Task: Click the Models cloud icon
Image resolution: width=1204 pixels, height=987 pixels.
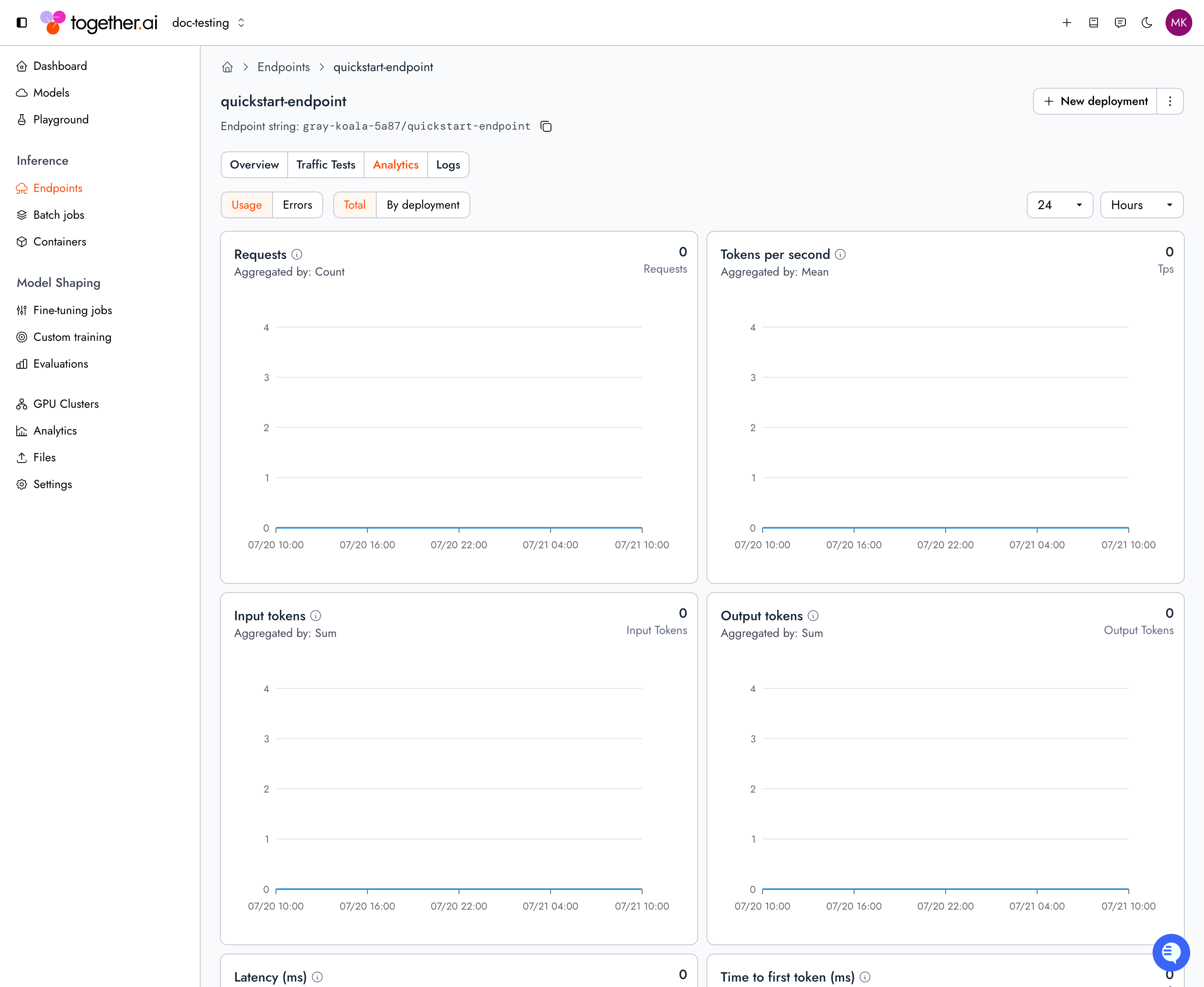Action: pyautogui.click(x=22, y=93)
